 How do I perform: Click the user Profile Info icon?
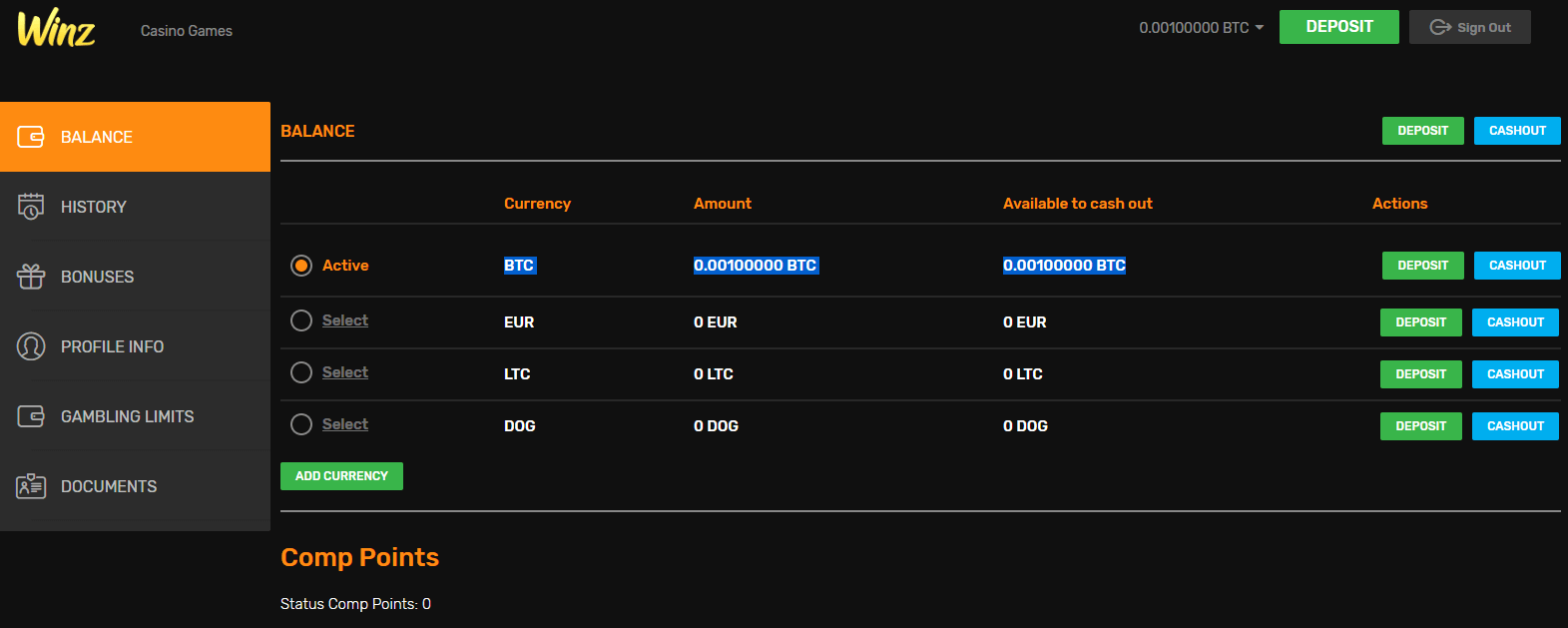click(31, 346)
